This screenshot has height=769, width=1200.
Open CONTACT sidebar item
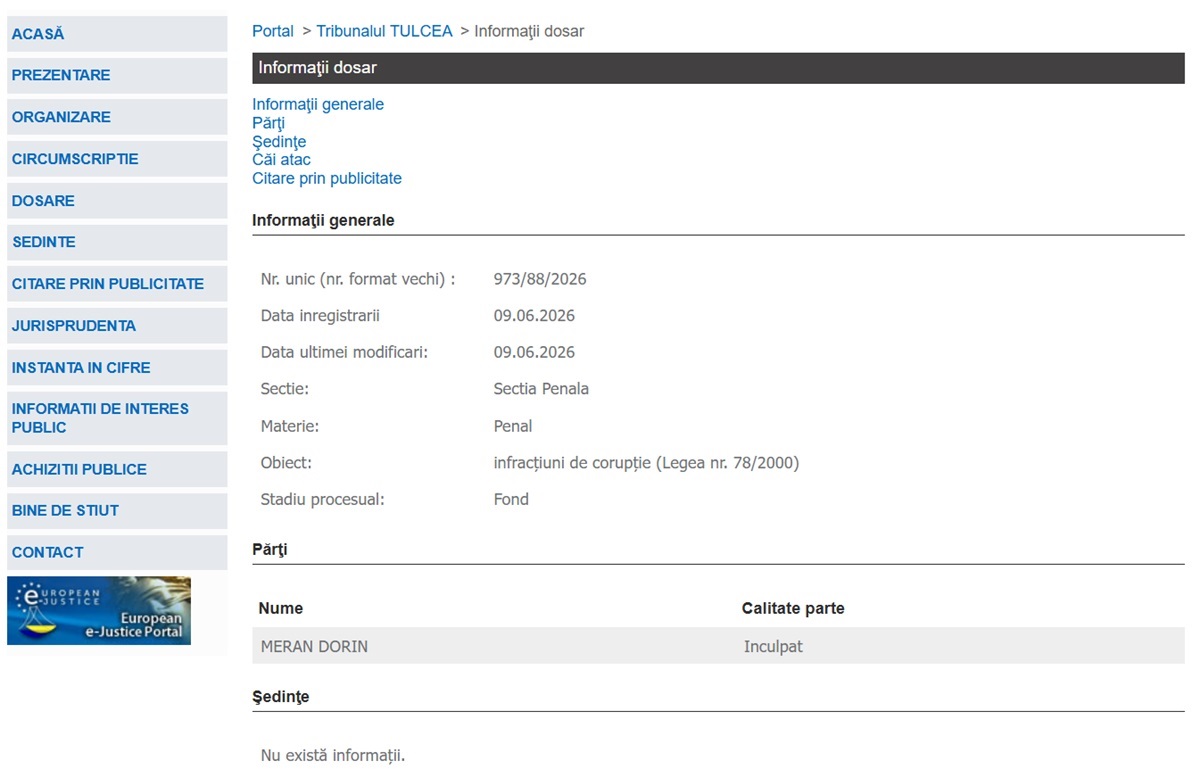click(x=117, y=552)
